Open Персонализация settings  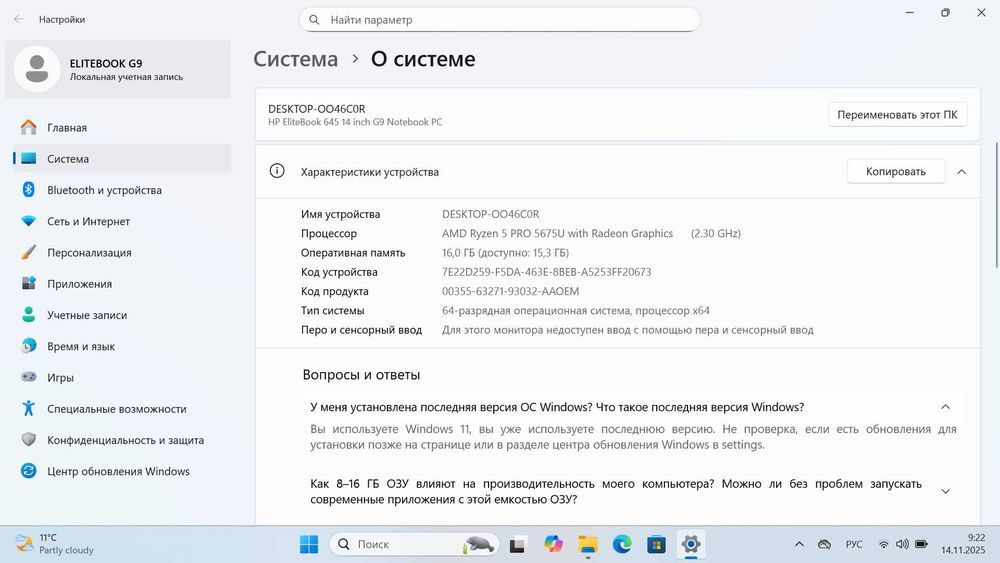point(121,252)
